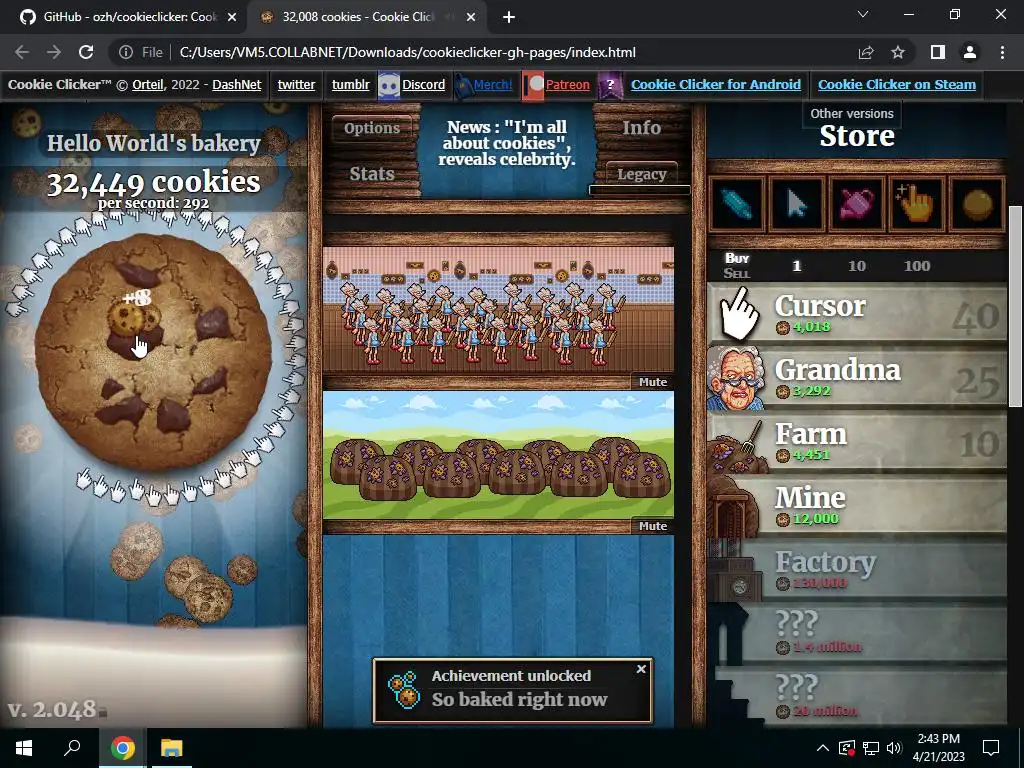Image resolution: width=1024 pixels, height=768 pixels.
Task: Open the DashNet link
Action: pos(236,85)
